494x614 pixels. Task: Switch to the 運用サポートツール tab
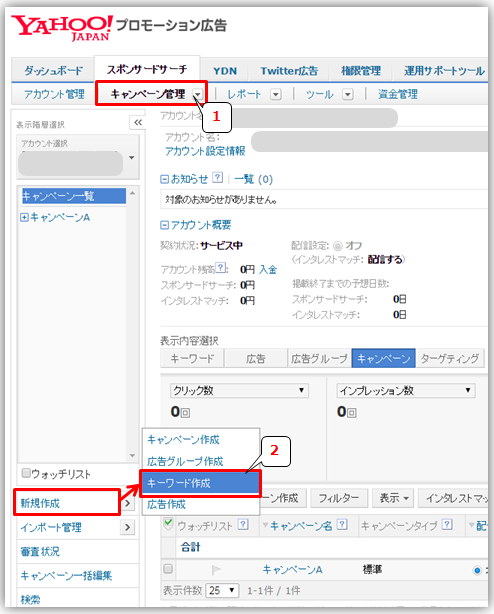coord(444,70)
